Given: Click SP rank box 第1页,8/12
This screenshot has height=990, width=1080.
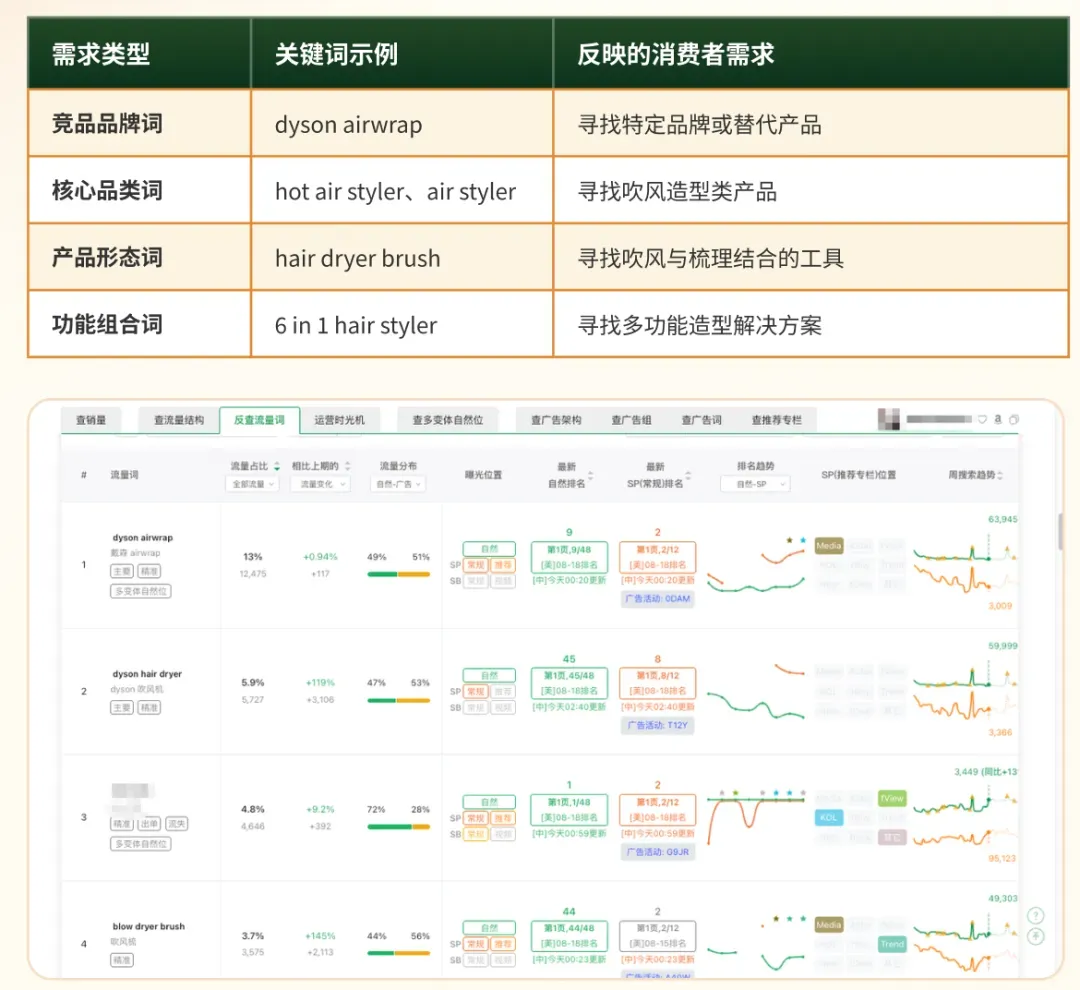Looking at the screenshot, I should pyautogui.click(x=657, y=683).
